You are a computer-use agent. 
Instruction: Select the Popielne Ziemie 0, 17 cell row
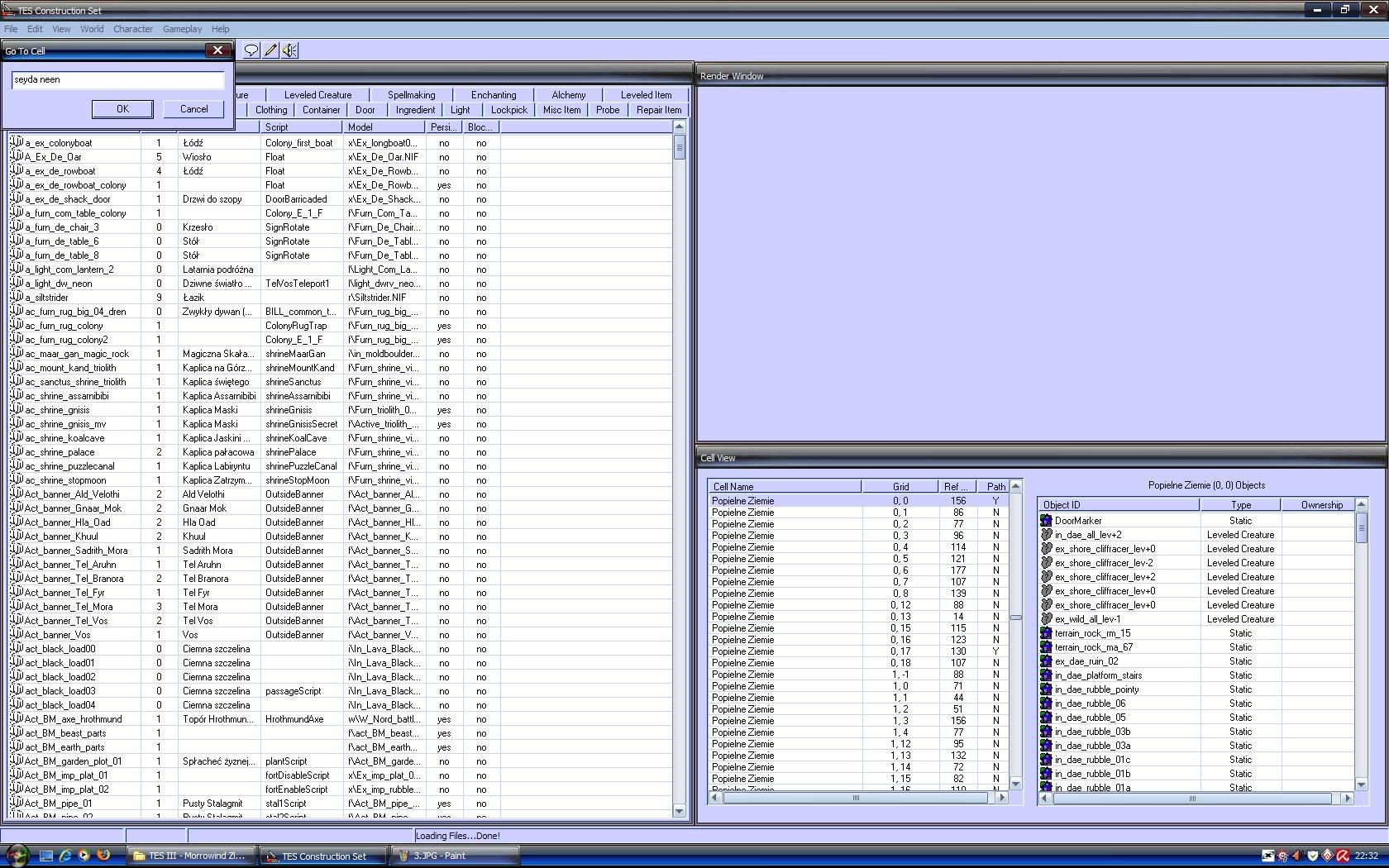(858, 651)
